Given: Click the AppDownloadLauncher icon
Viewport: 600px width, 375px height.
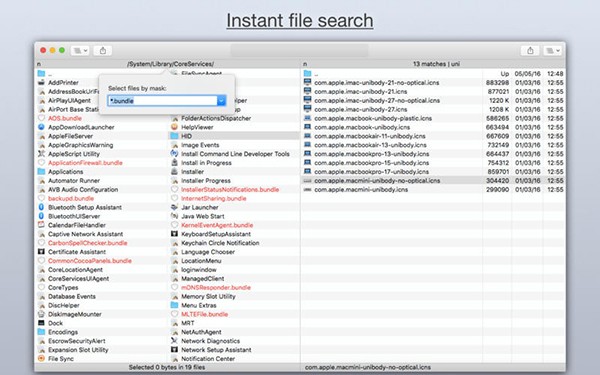Looking at the screenshot, I should pyautogui.click(x=41, y=127).
